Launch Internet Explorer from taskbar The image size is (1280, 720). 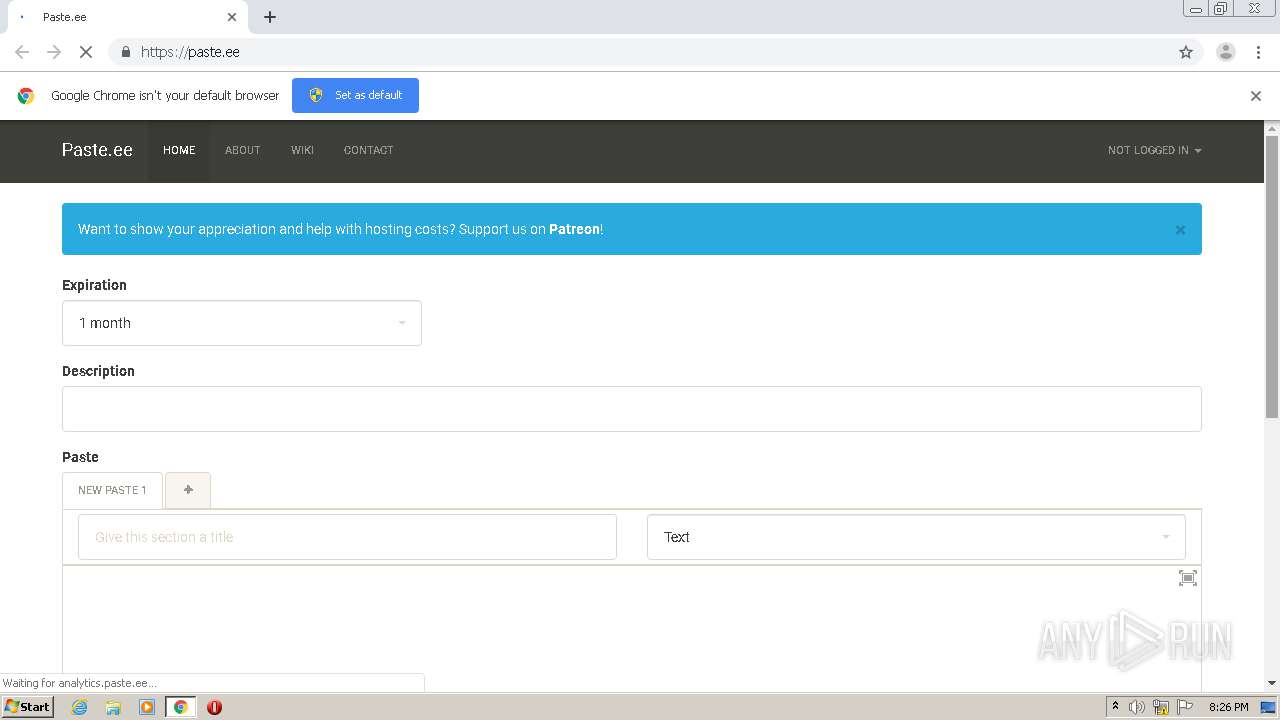pos(80,707)
